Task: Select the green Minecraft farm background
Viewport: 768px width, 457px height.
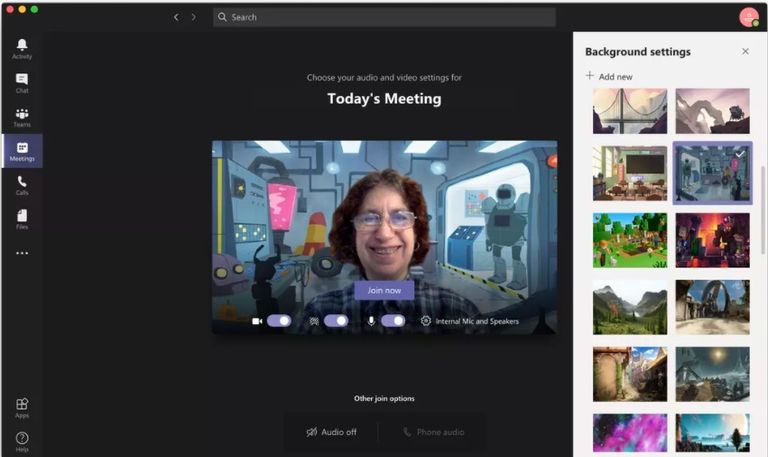Action: click(x=630, y=240)
